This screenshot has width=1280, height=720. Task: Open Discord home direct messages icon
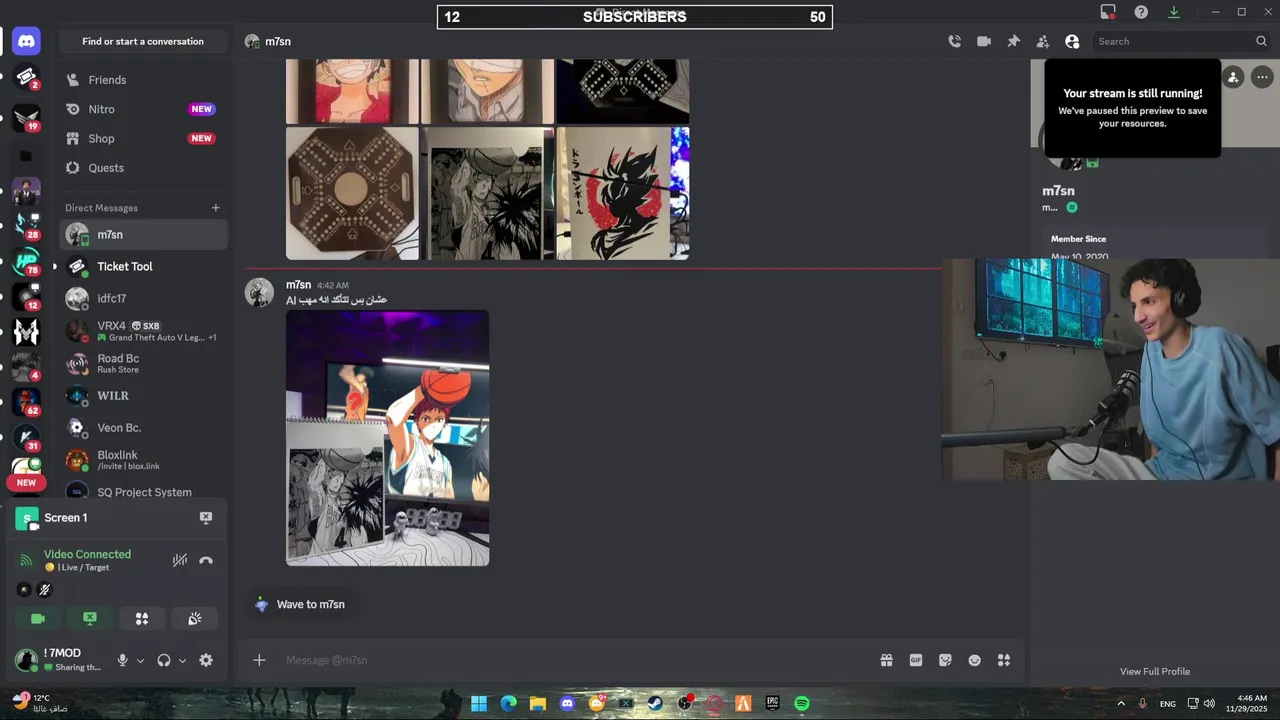tap(26, 41)
